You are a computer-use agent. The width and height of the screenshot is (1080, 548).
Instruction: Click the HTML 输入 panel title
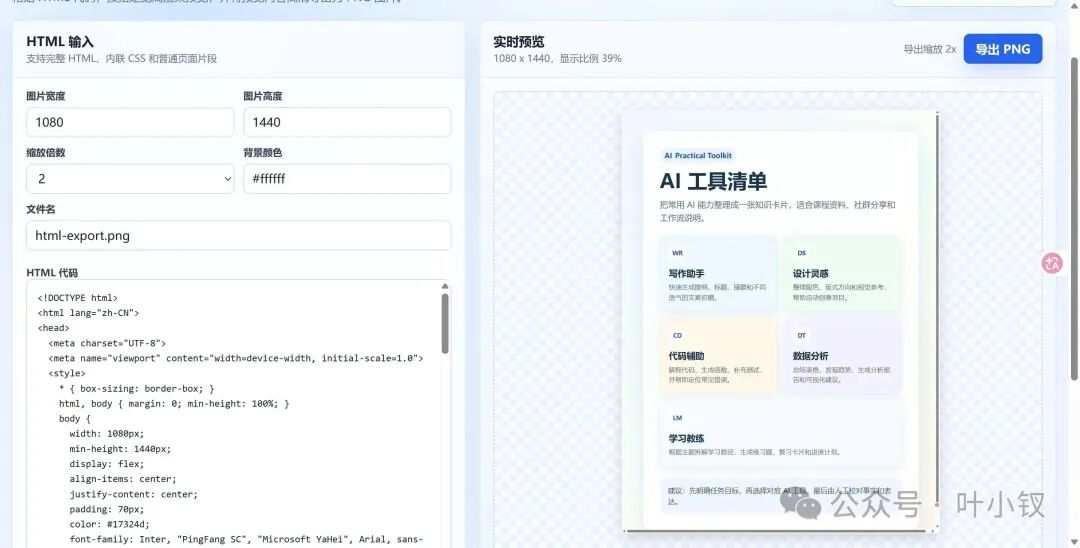pos(60,42)
